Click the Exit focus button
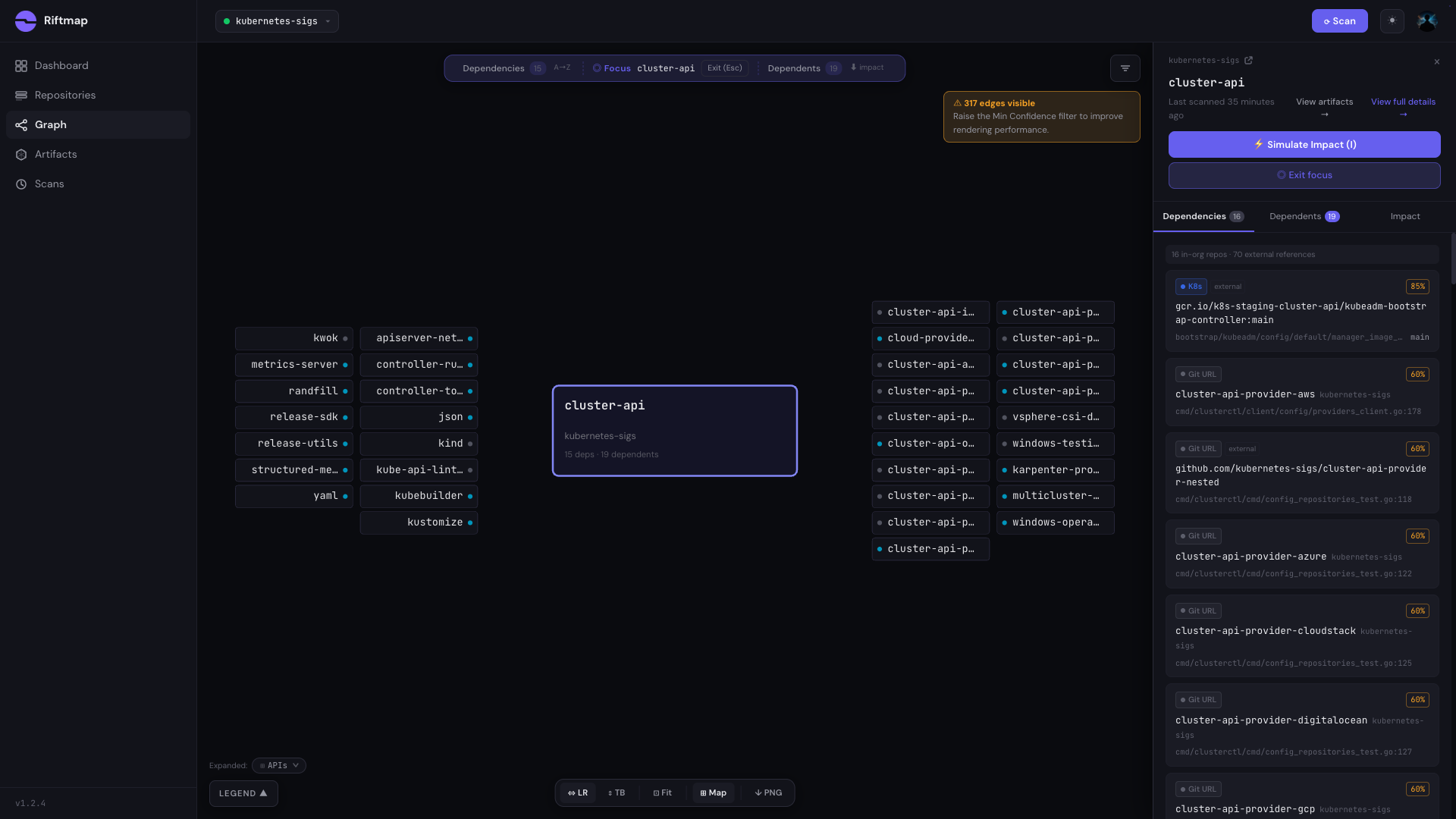The height and width of the screenshot is (819, 1456). pyautogui.click(x=1304, y=175)
